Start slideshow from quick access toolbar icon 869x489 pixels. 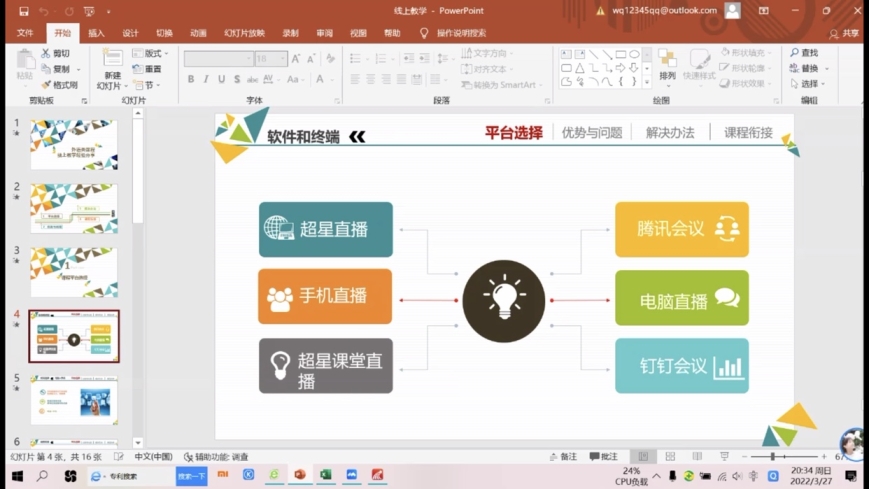click(x=89, y=11)
